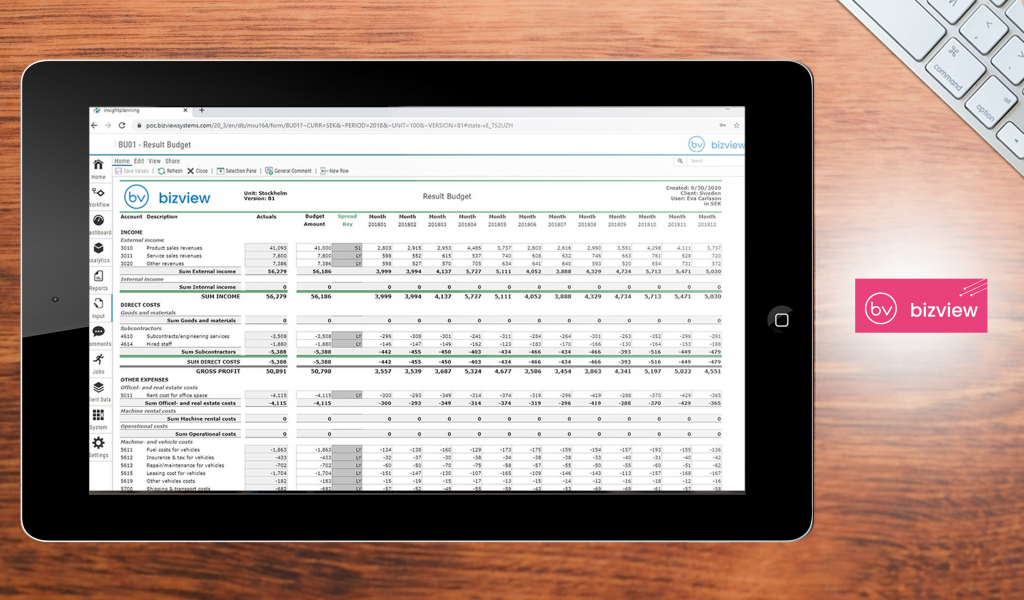Screen dimensions: 1024x600
Task: Open the Settings gear in sidebar
Action: click(98, 443)
